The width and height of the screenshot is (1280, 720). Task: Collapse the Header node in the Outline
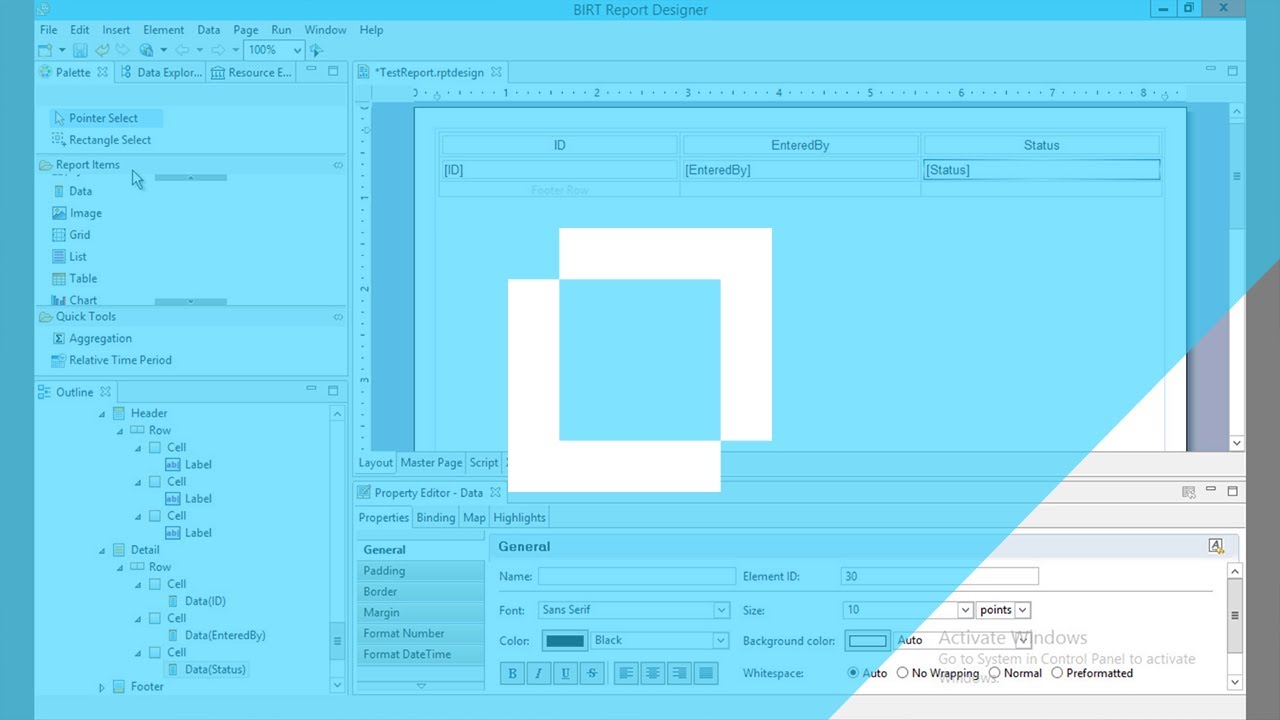pos(102,413)
